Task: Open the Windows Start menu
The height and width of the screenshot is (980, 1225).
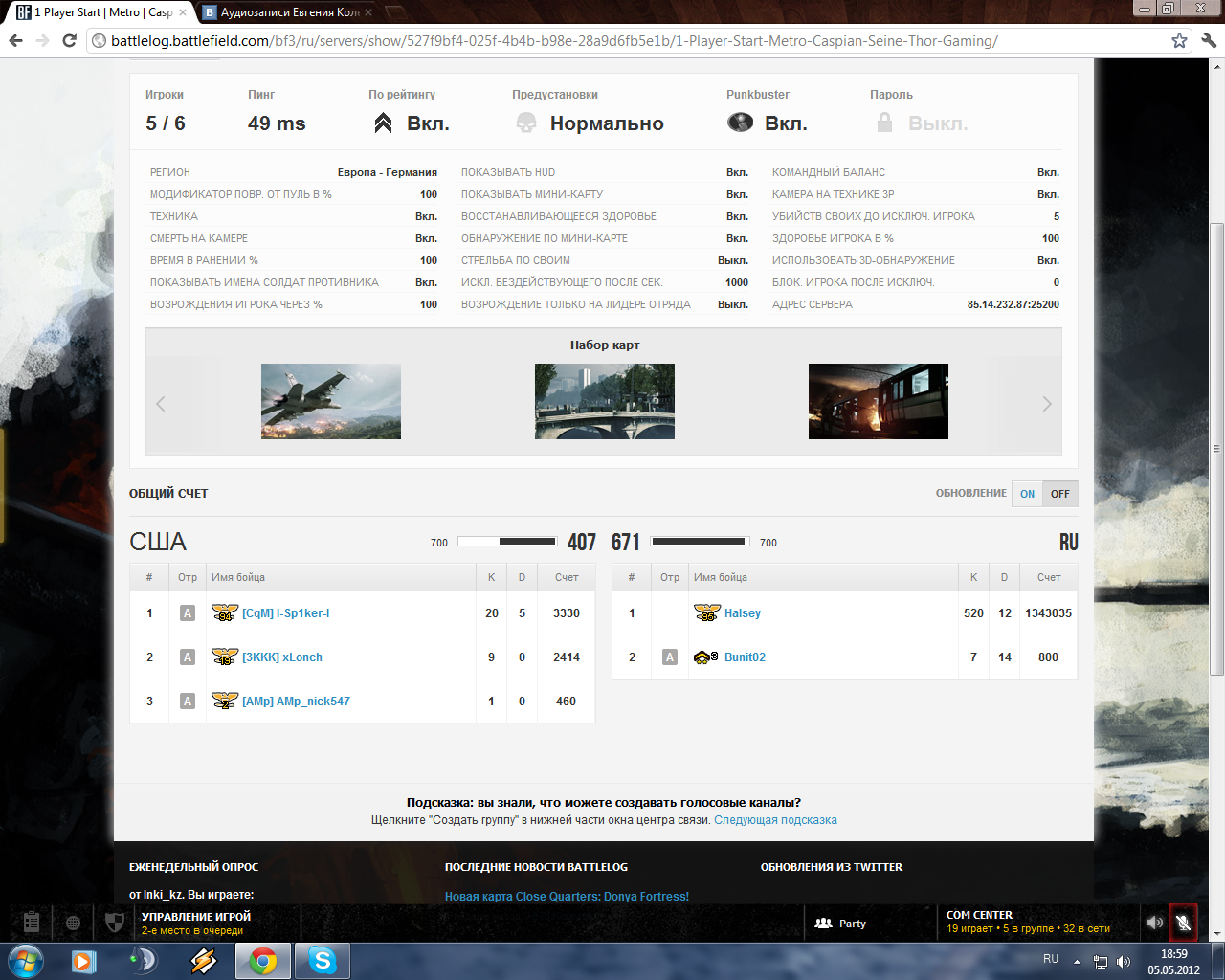Action: 26,961
